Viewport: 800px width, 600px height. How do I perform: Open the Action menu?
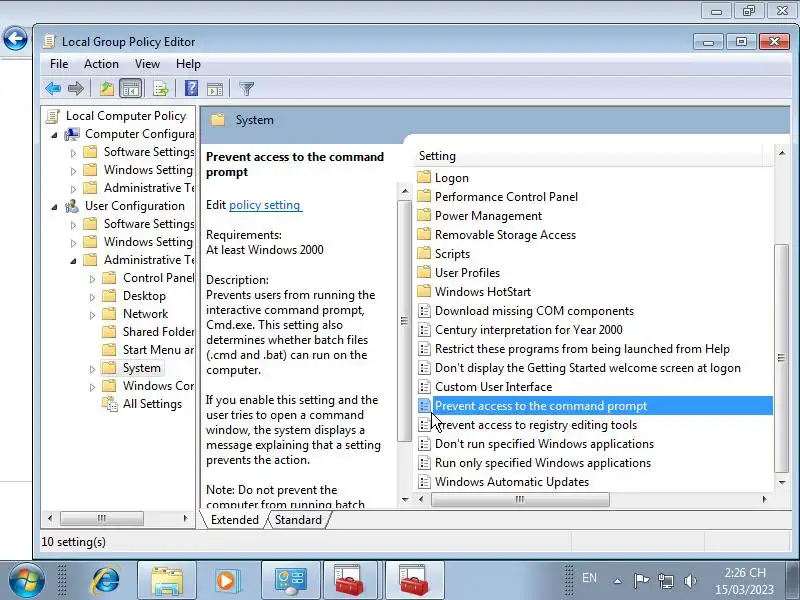click(101, 64)
